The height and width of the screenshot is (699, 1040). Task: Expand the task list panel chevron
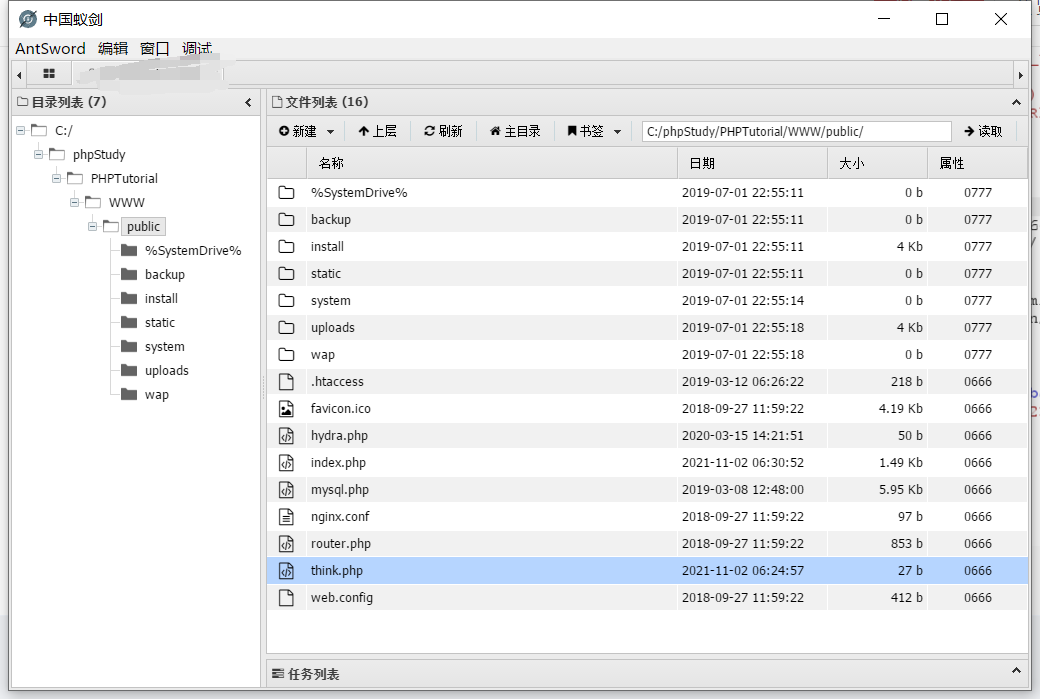pyautogui.click(x=1015, y=670)
